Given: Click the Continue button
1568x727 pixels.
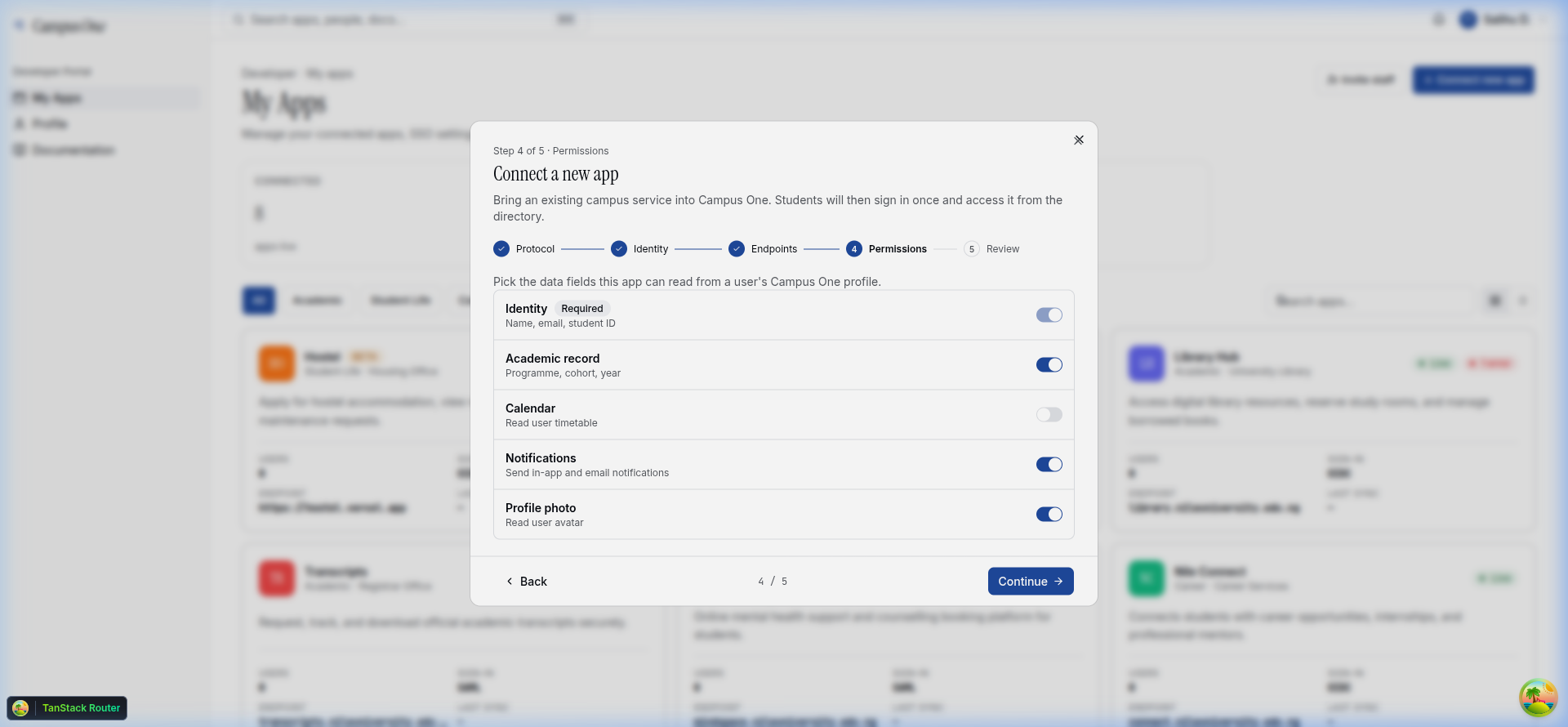Looking at the screenshot, I should point(1031,582).
